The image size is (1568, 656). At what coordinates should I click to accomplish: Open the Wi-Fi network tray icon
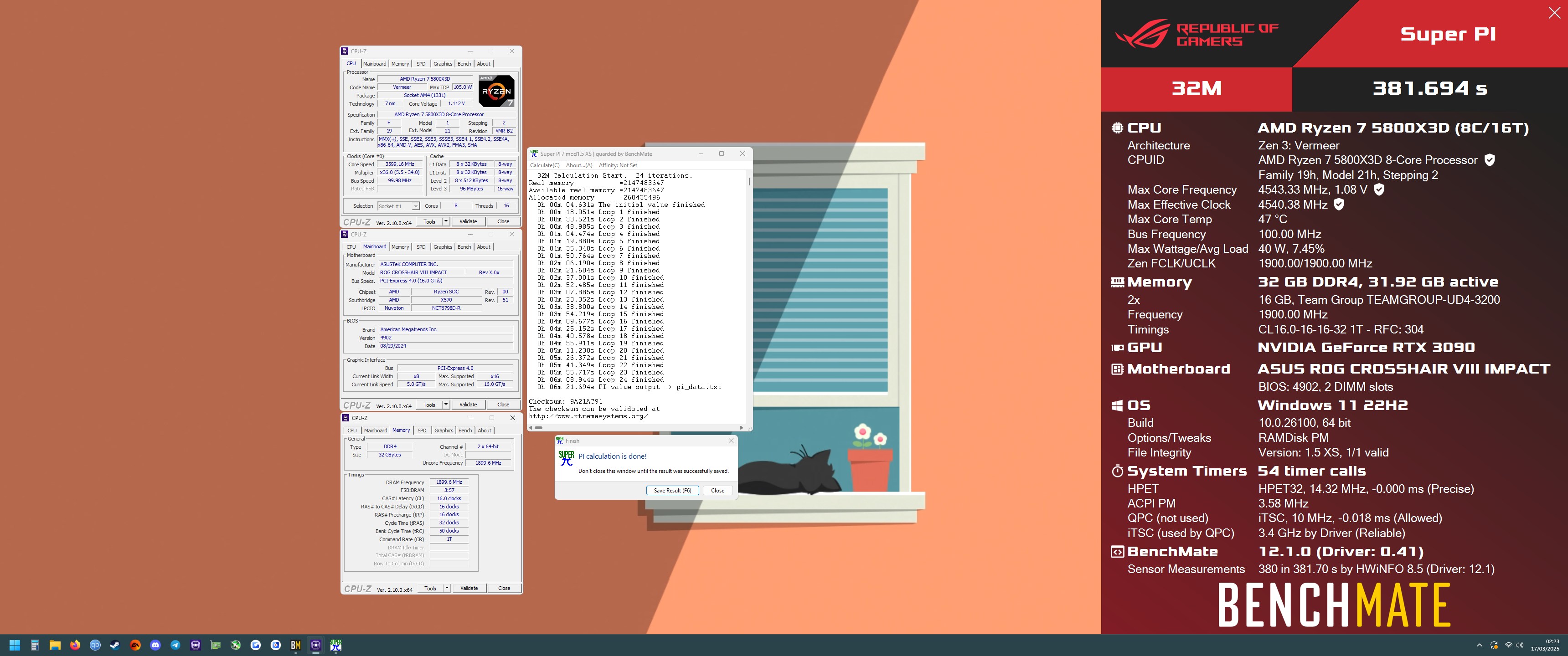pos(1508,645)
